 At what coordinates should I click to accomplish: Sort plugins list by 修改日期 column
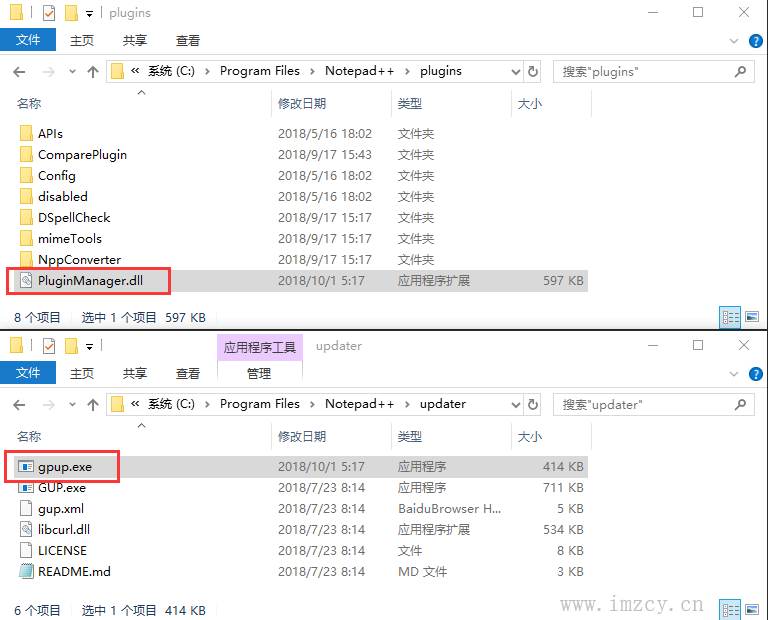(302, 104)
